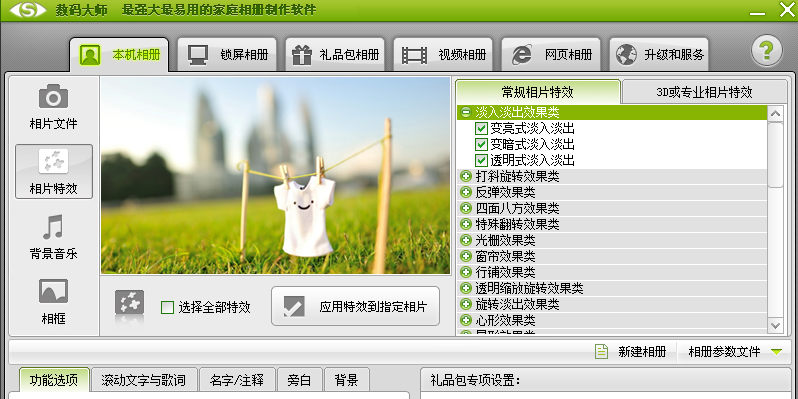Switch to 3D或专业相片特效 tab
Screen dimensions: 798x399
point(704,92)
